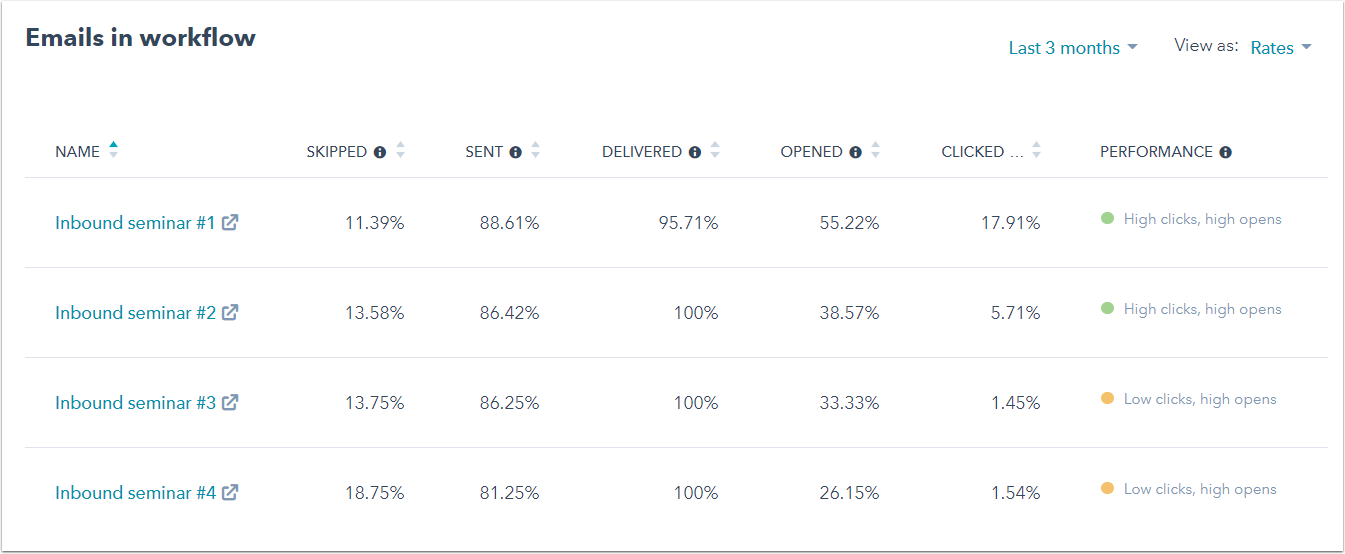Open Inbound seminar #3 external link icon
Image resolution: width=1345 pixels, height=554 pixels.
coord(230,403)
